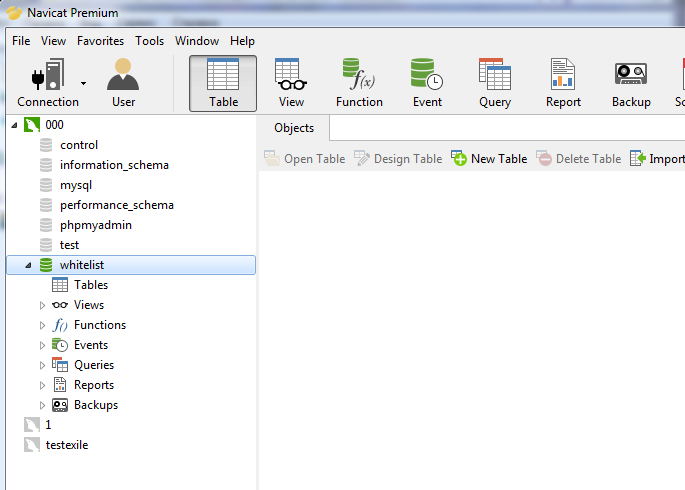Image resolution: width=685 pixels, height=490 pixels.
Task: Select the View toolbar icon with glasses
Action: click(291, 83)
